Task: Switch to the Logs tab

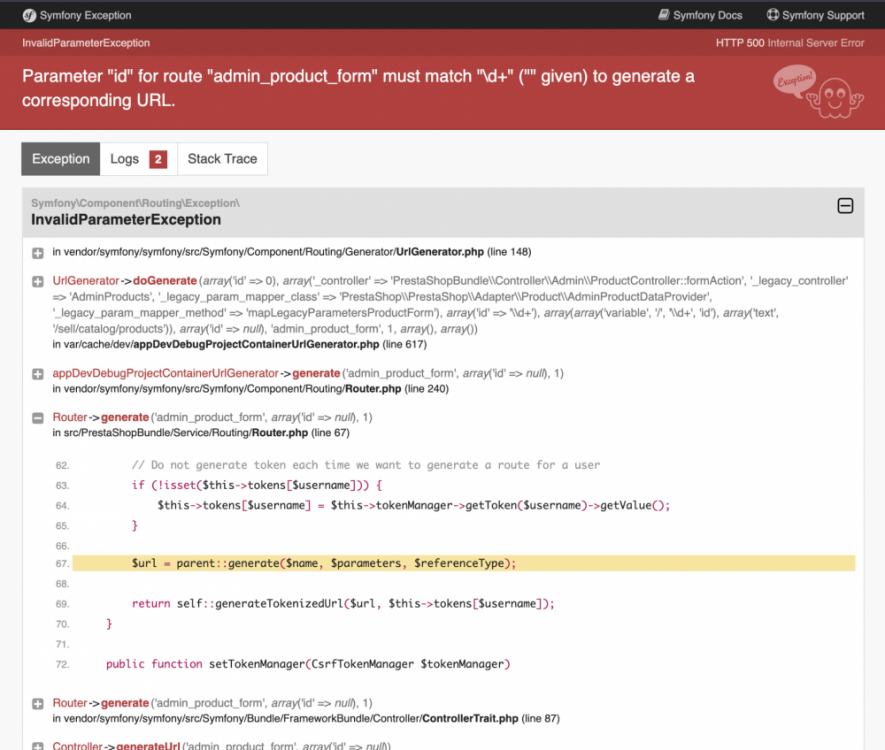Action: point(124,158)
